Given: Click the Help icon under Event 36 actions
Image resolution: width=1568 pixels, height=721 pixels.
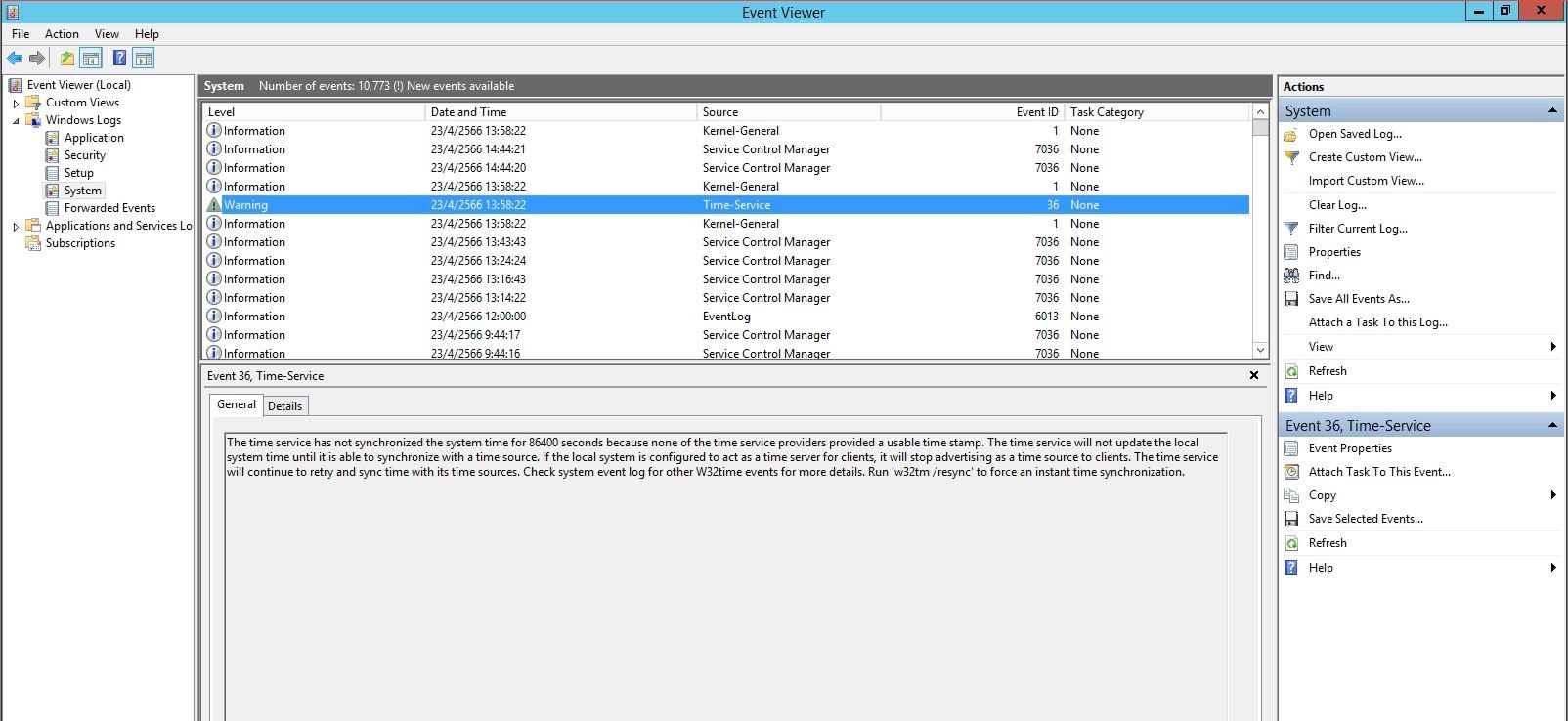Looking at the screenshot, I should pos(1291,568).
